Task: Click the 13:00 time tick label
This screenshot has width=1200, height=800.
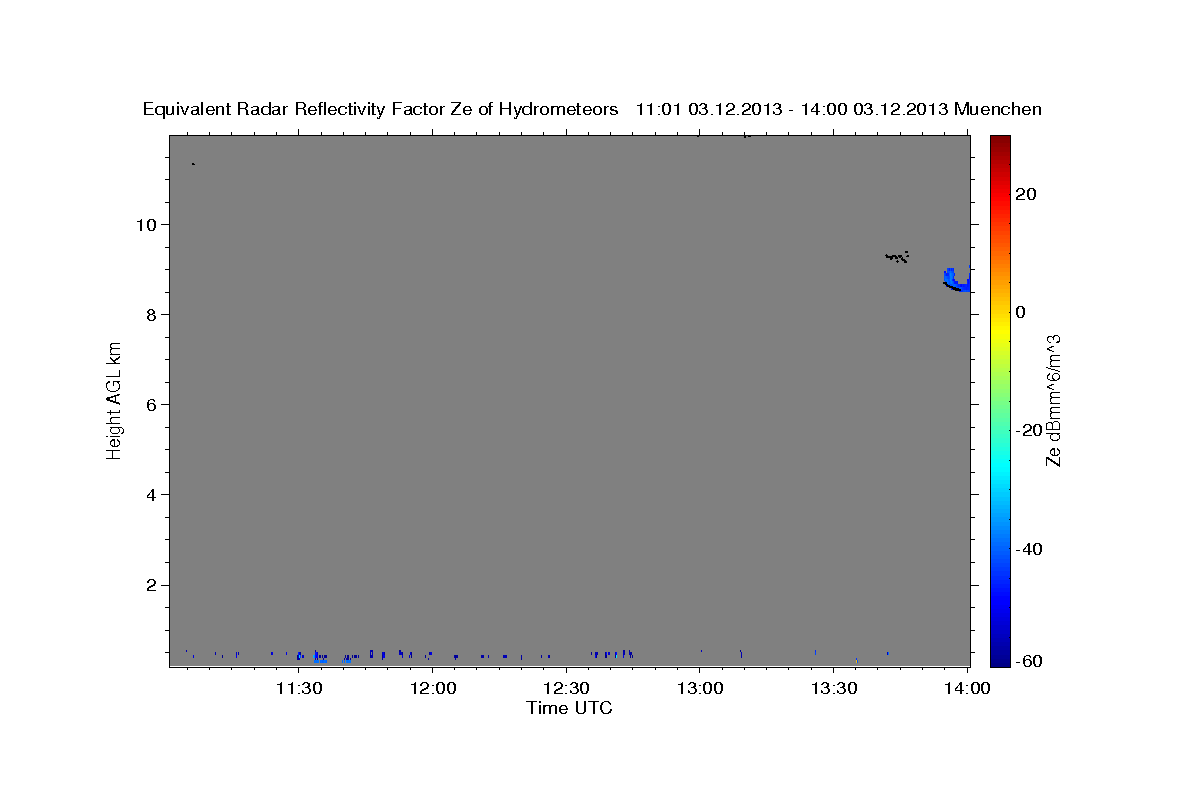Action: (700, 688)
